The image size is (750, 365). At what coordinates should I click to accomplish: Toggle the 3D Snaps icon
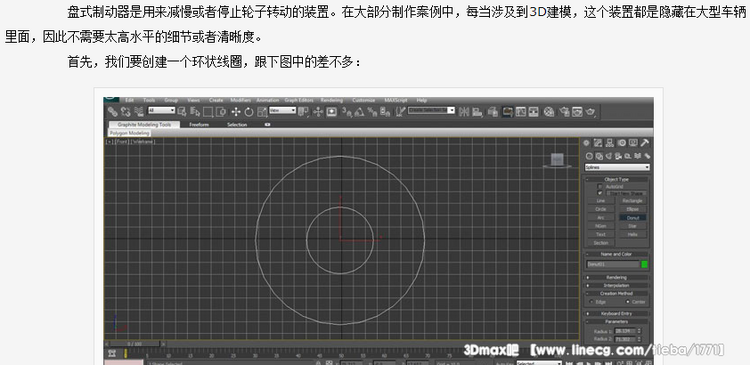click(347, 112)
